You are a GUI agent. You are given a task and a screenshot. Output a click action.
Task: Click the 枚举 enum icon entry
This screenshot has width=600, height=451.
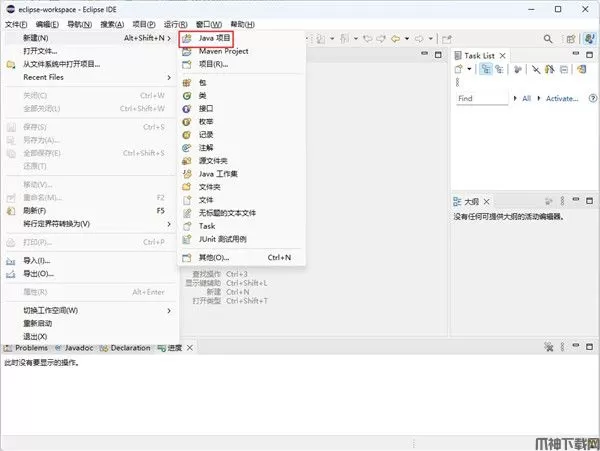(187, 122)
